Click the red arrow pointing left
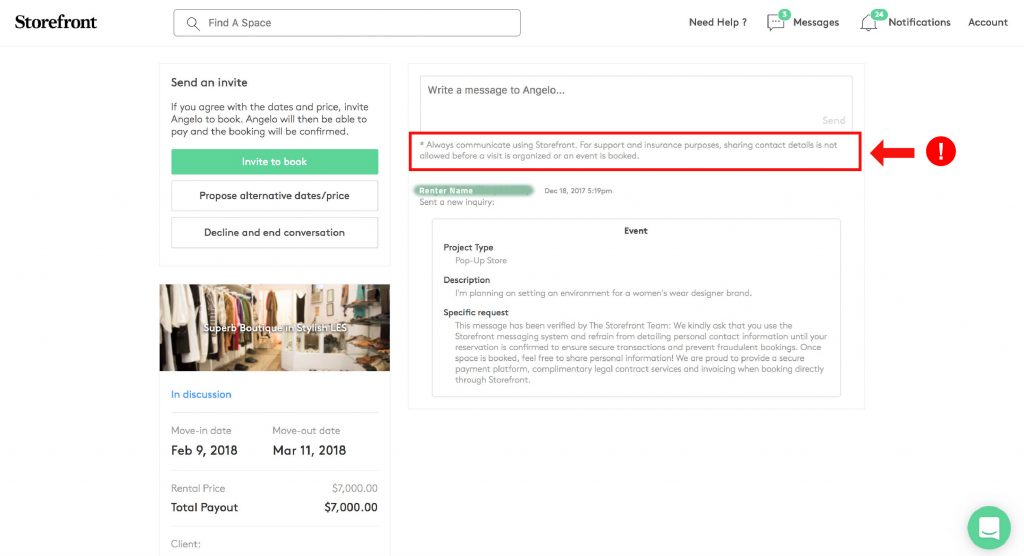This screenshot has height=556, width=1024. [x=895, y=152]
